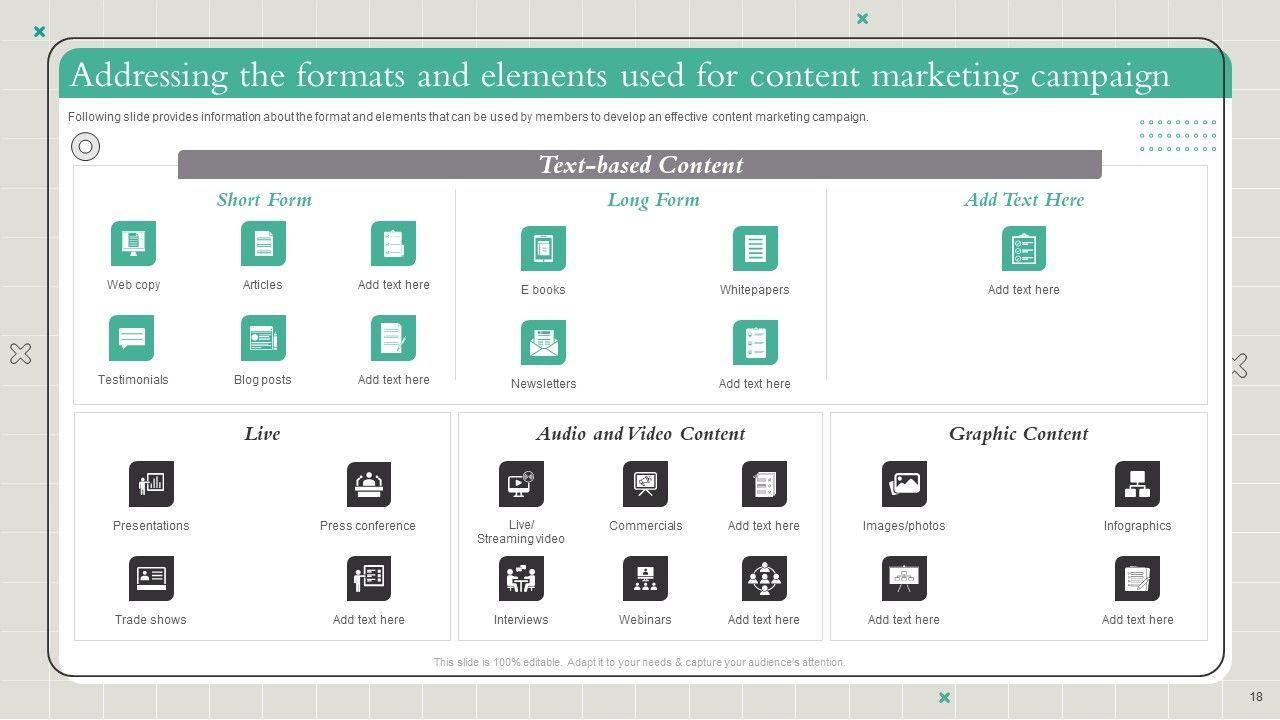Click the Newsletters envelope icon

(543, 343)
